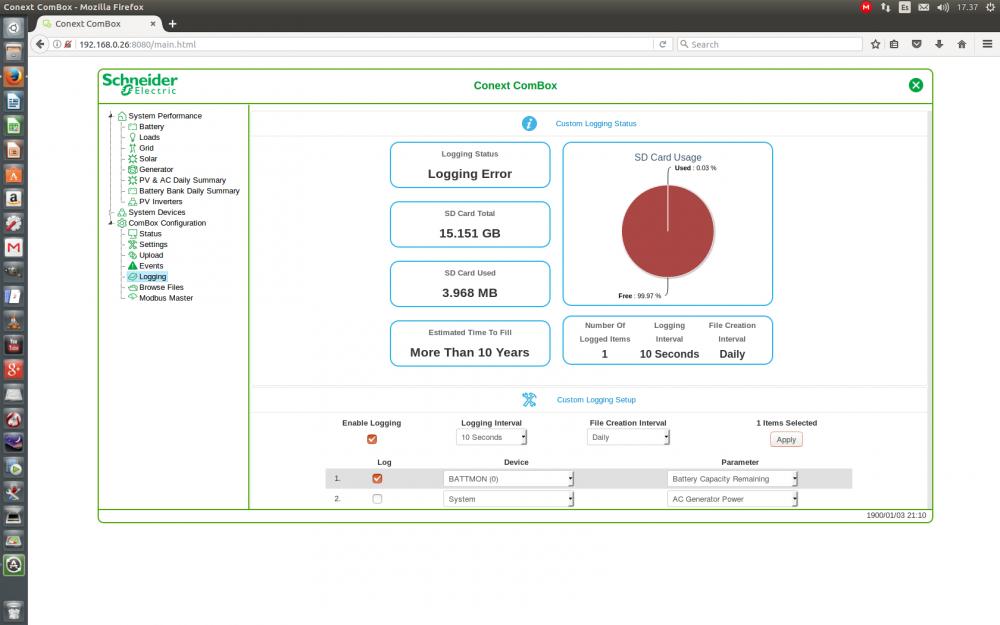Viewport: 1000px width, 625px height.
Task: Click the More Than 10 Years value
Action: coord(470,352)
